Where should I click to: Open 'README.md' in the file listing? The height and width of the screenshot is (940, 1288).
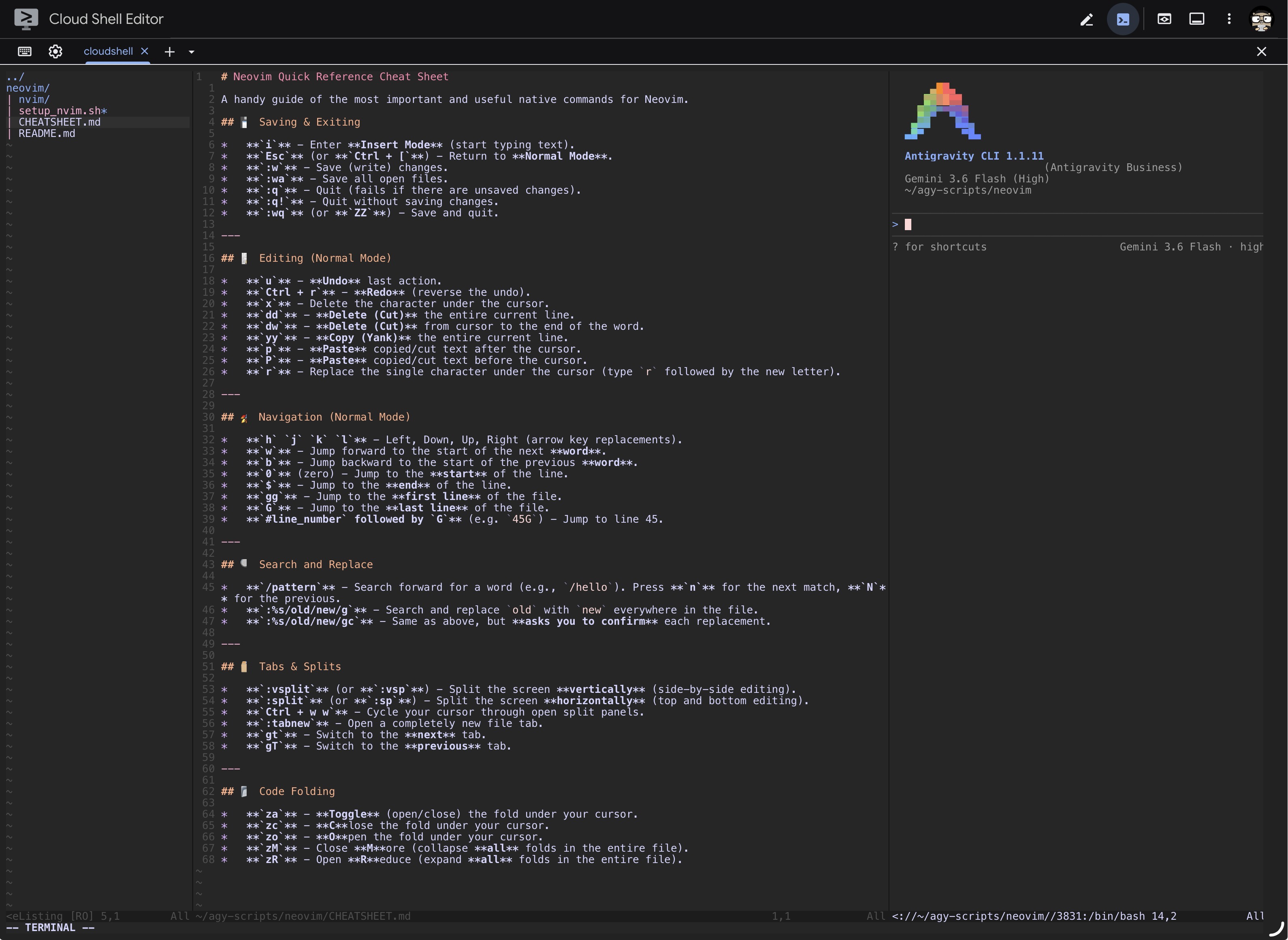click(47, 134)
